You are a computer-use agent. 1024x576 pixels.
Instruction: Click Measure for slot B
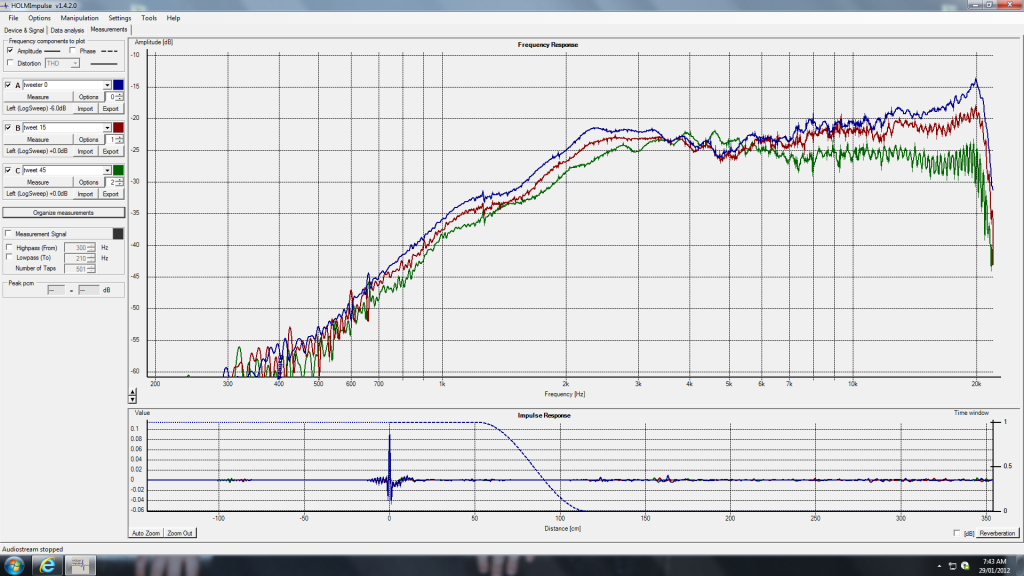point(38,139)
